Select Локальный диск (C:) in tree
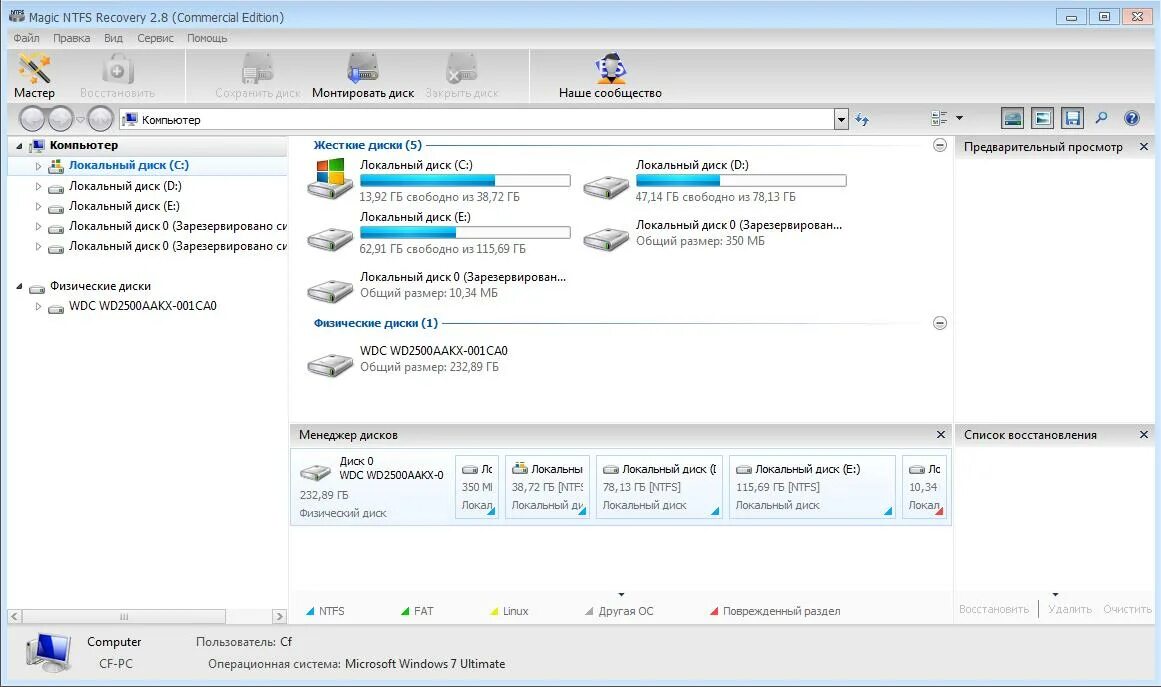 pyautogui.click(x=129, y=166)
